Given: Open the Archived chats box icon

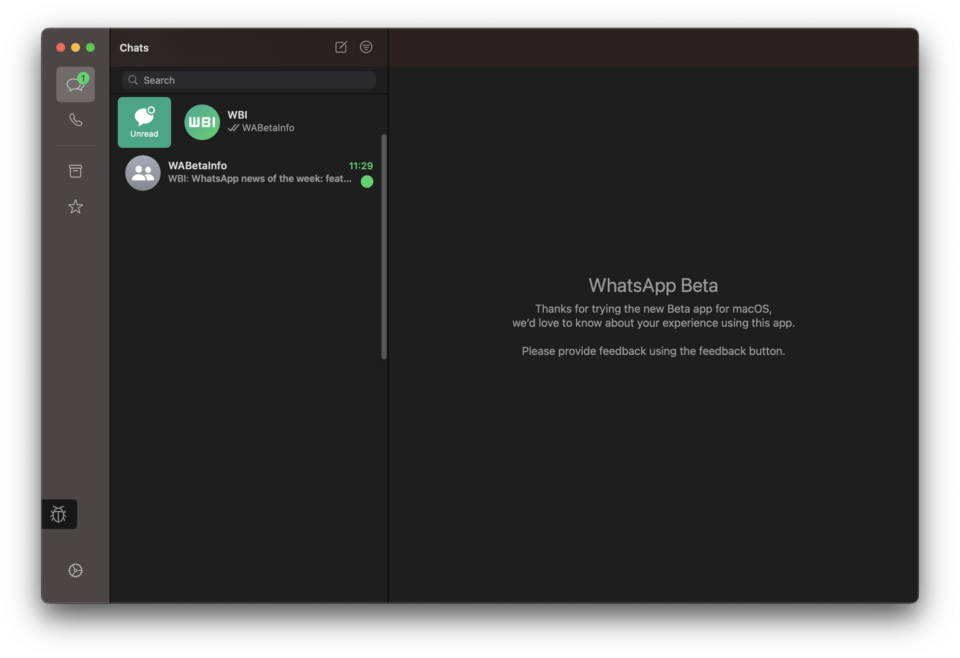Looking at the screenshot, I should point(75,171).
